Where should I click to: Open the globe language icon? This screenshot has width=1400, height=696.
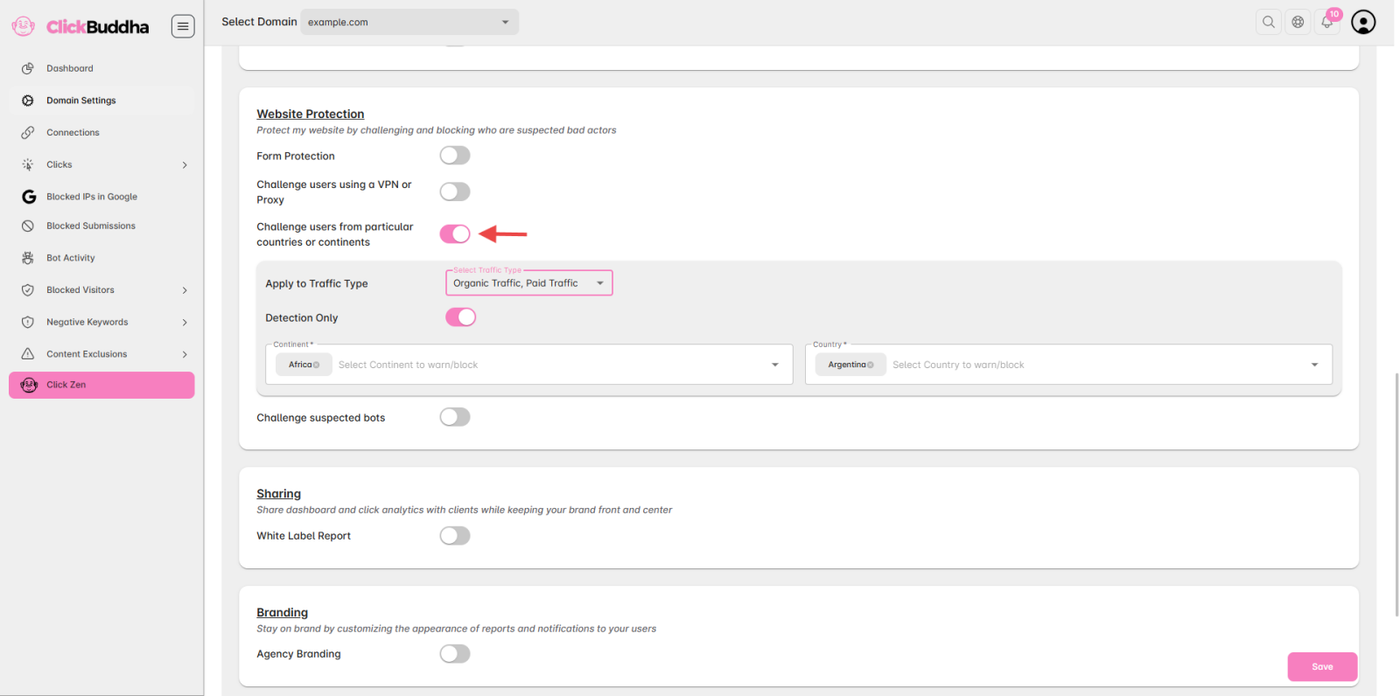(1298, 22)
